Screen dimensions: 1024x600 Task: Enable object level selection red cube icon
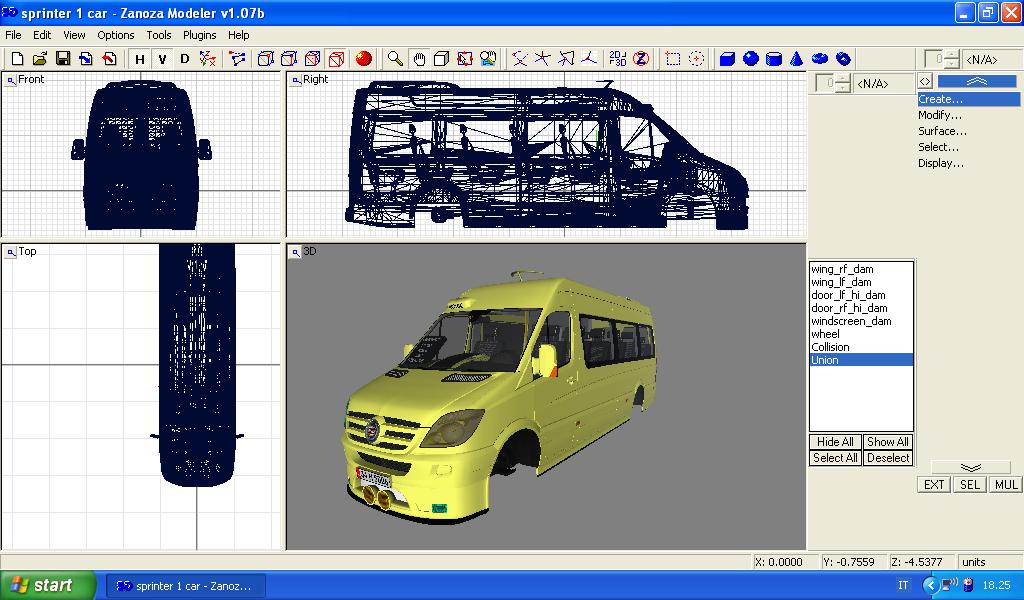(336, 59)
